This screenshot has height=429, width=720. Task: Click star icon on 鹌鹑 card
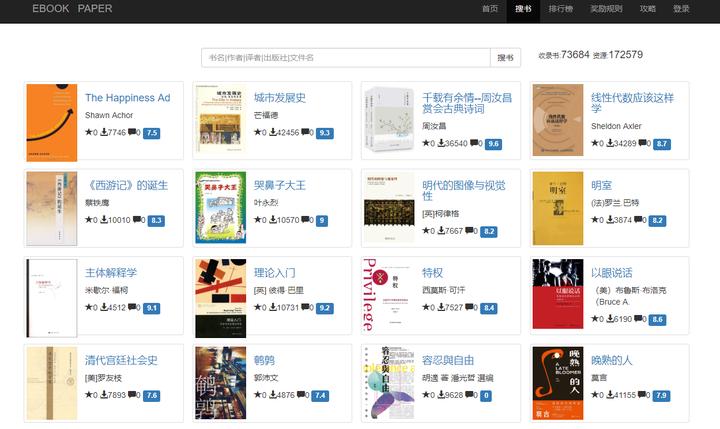point(257,395)
